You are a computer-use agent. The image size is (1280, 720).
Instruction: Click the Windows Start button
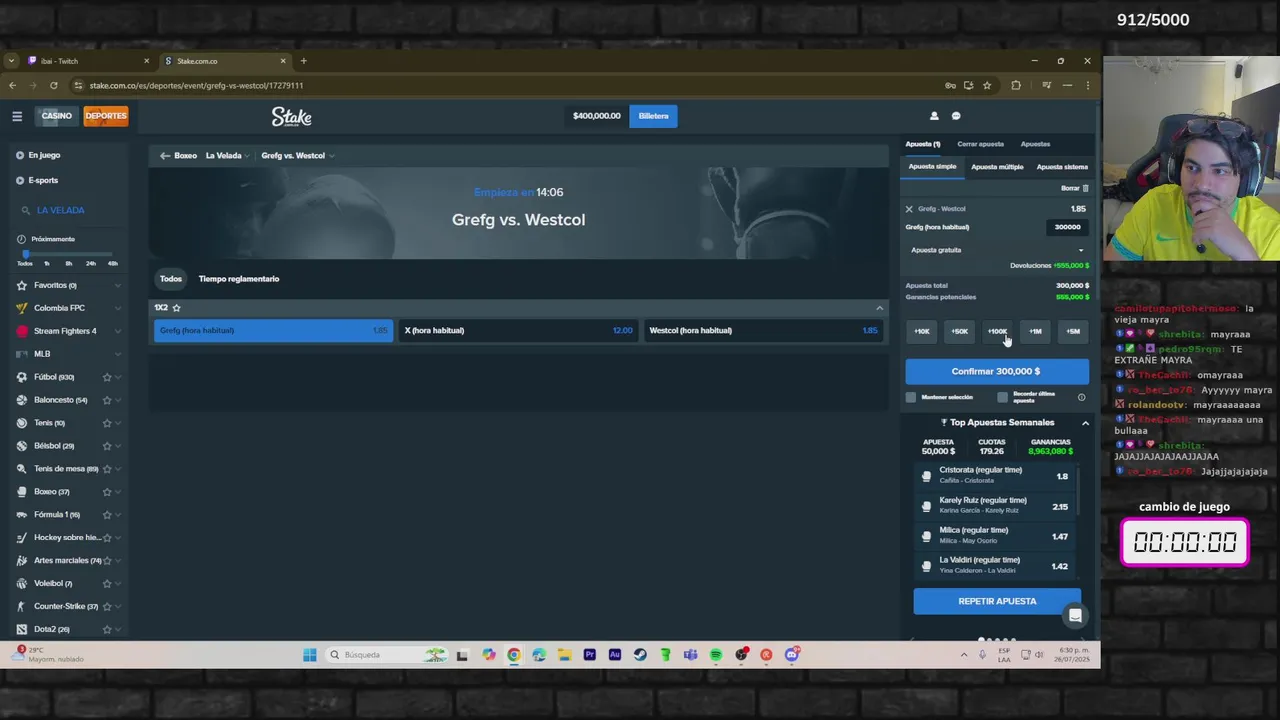[x=310, y=655]
